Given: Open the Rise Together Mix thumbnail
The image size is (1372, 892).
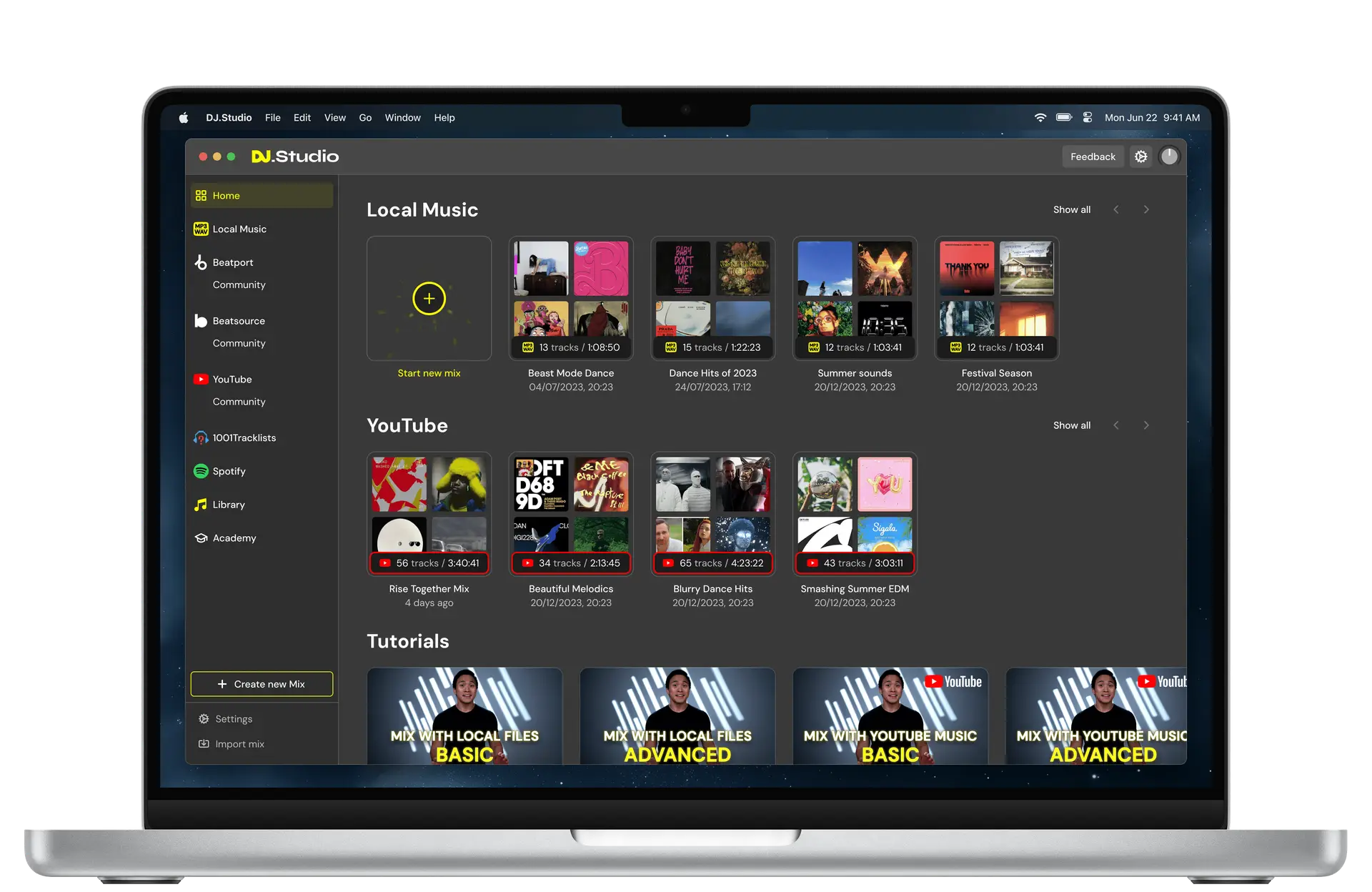Looking at the screenshot, I should pos(429,514).
